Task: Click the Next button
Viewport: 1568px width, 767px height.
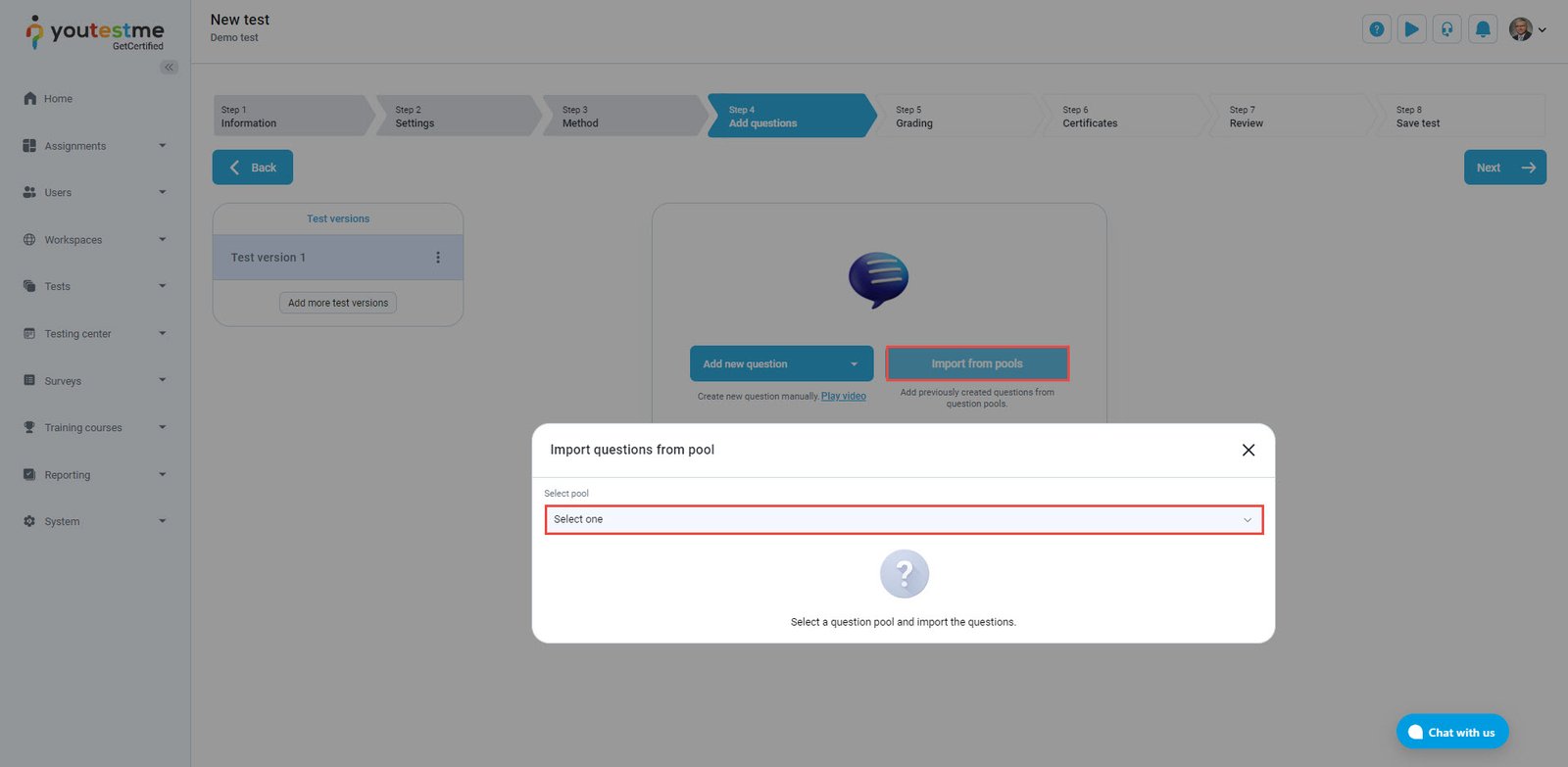Action: pyautogui.click(x=1505, y=168)
